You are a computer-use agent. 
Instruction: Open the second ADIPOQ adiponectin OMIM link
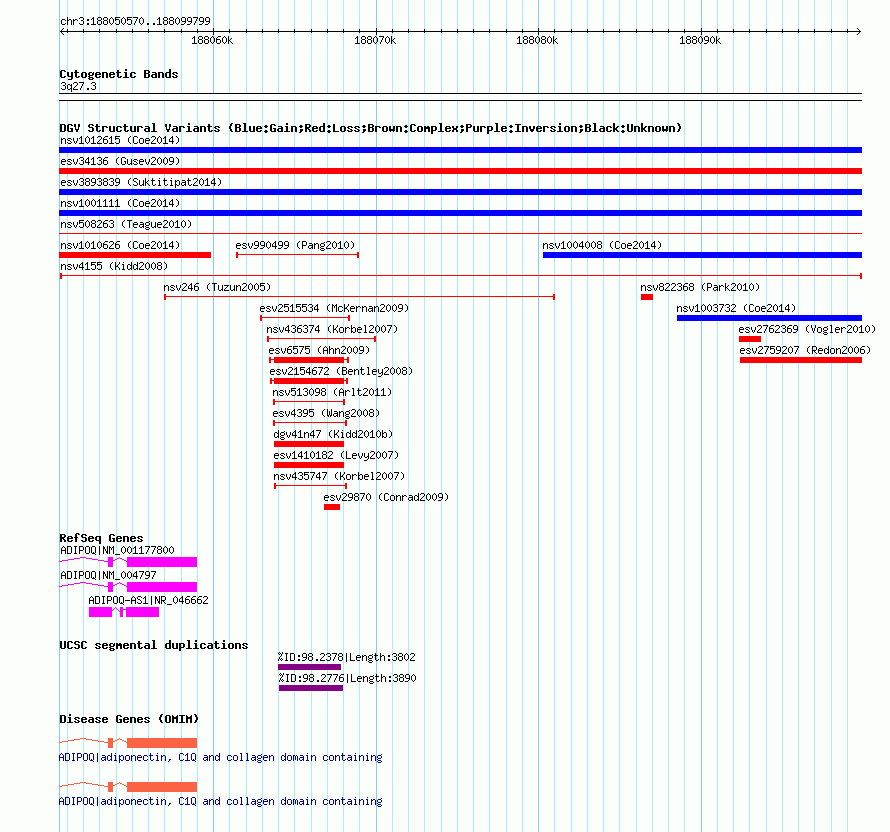pyautogui.click(x=220, y=801)
